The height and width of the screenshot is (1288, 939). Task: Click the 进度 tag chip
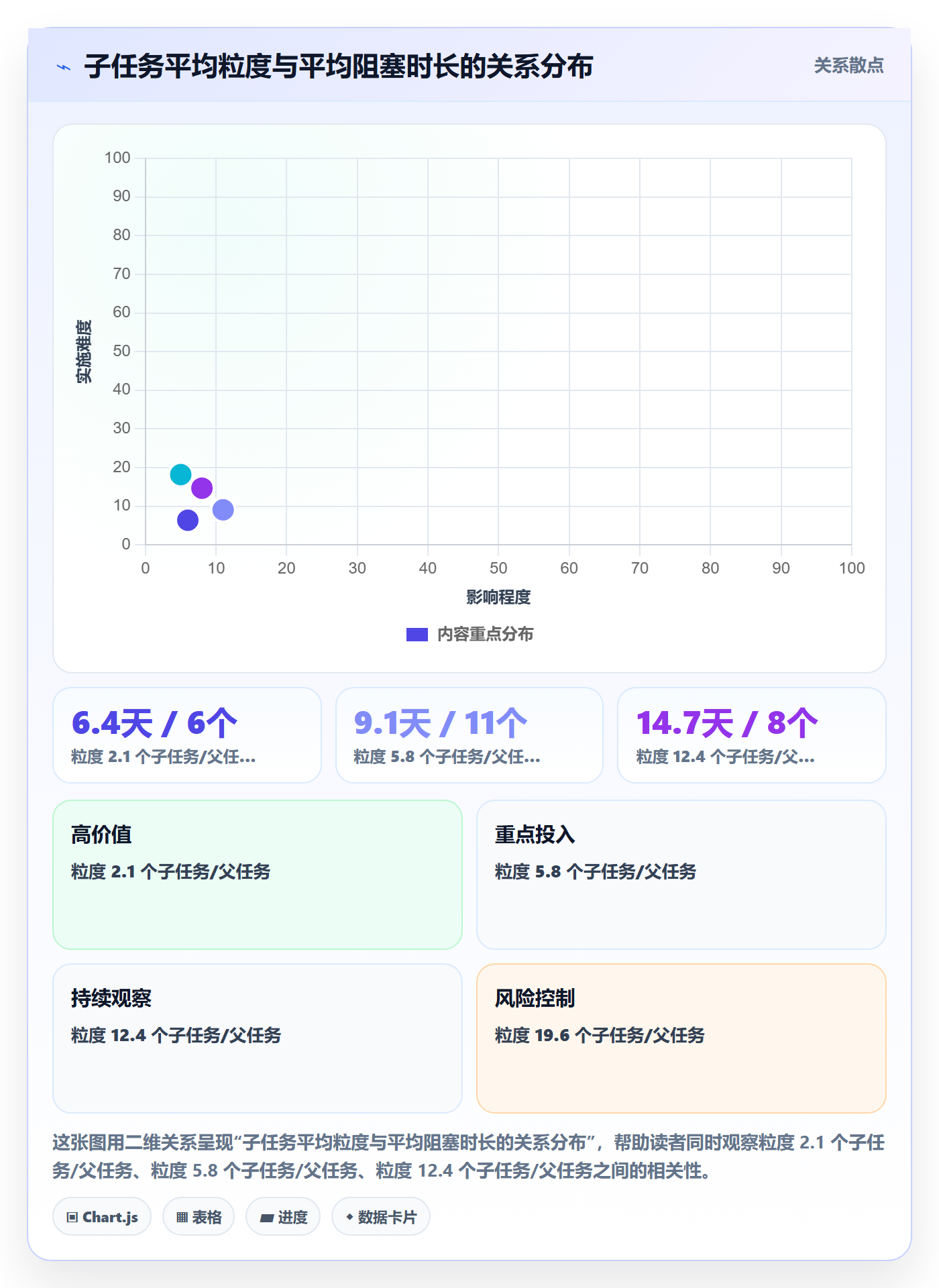point(283,1216)
